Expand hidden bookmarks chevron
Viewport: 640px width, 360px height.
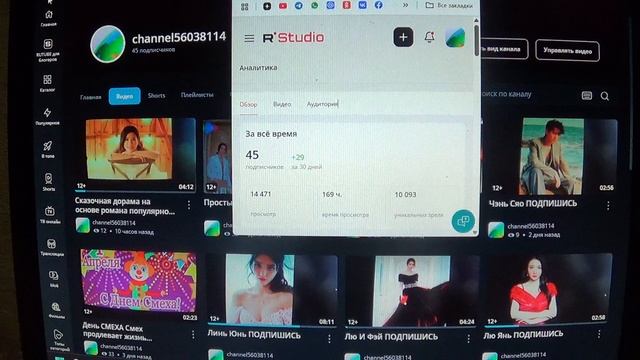[405, 5]
